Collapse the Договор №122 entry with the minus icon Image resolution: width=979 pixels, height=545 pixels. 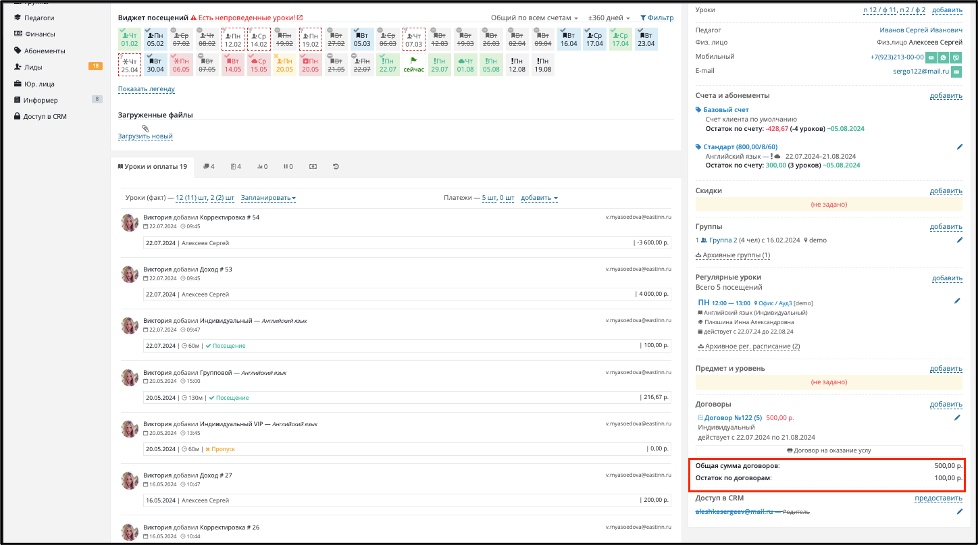coord(700,418)
